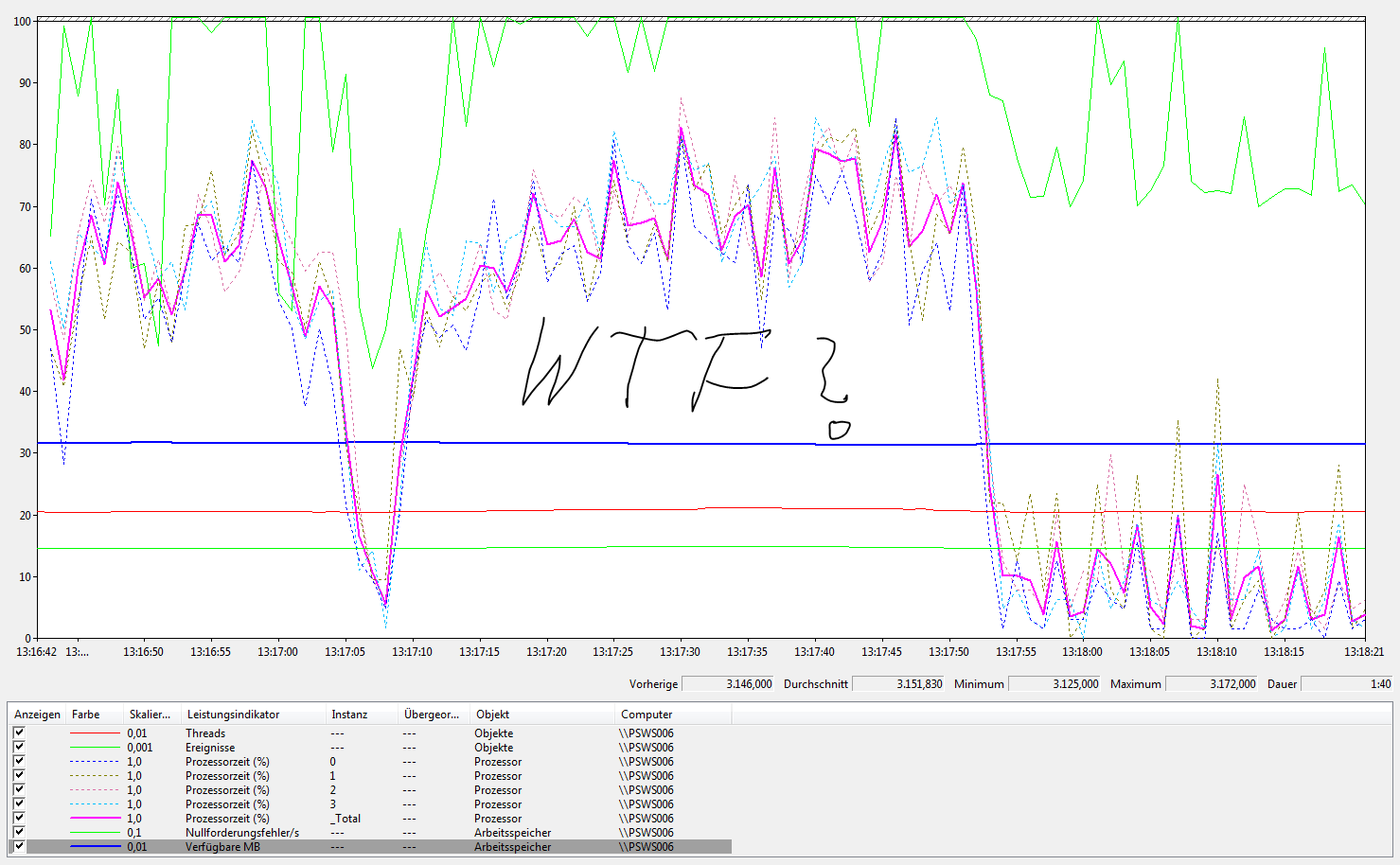Image resolution: width=1400 pixels, height=865 pixels.
Task: Sort by the Anzeigen column header
Action: tap(37, 715)
